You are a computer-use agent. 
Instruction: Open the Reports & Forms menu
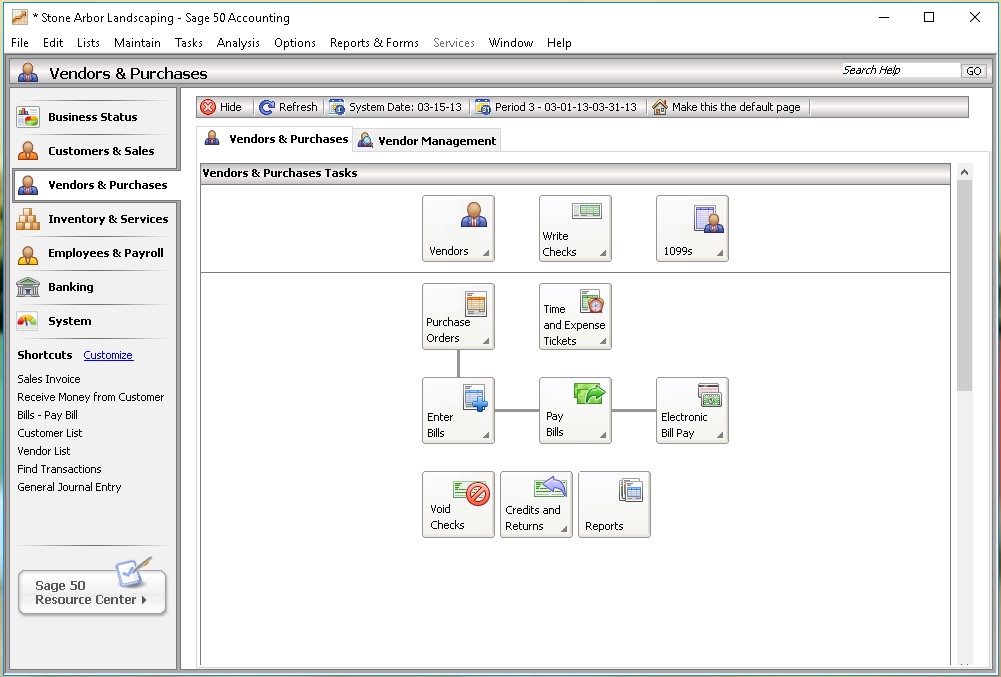(x=374, y=43)
